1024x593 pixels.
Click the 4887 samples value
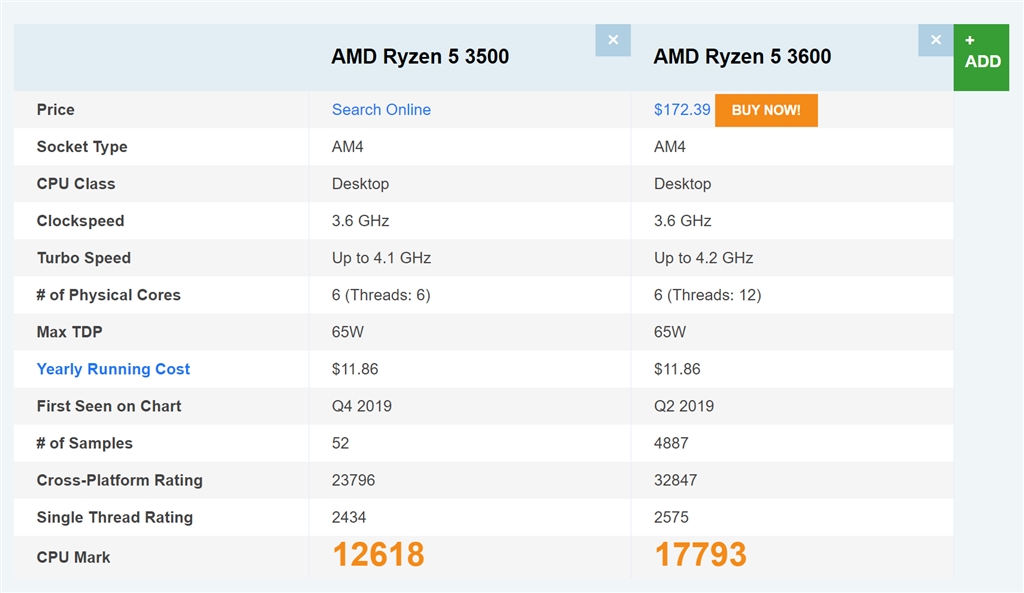[x=671, y=443]
